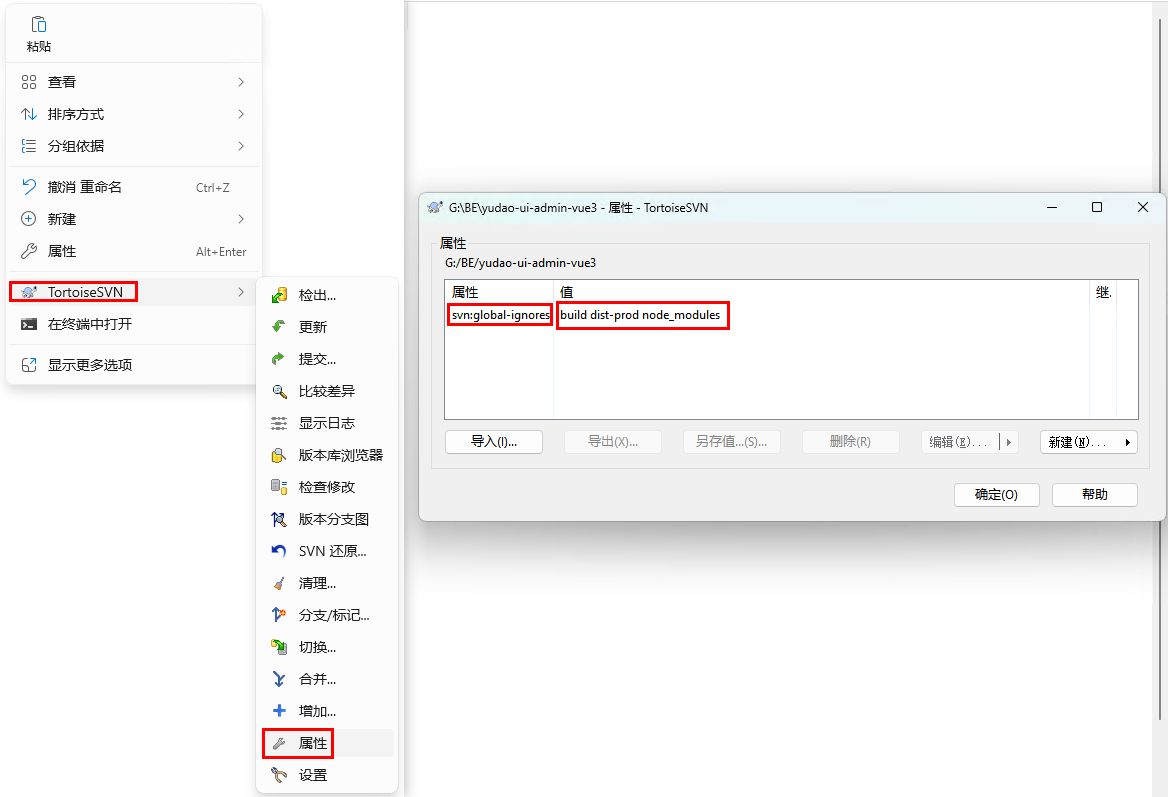
Task: Close the TortoiseSVN properties dialog
Action: click(1143, 207)
